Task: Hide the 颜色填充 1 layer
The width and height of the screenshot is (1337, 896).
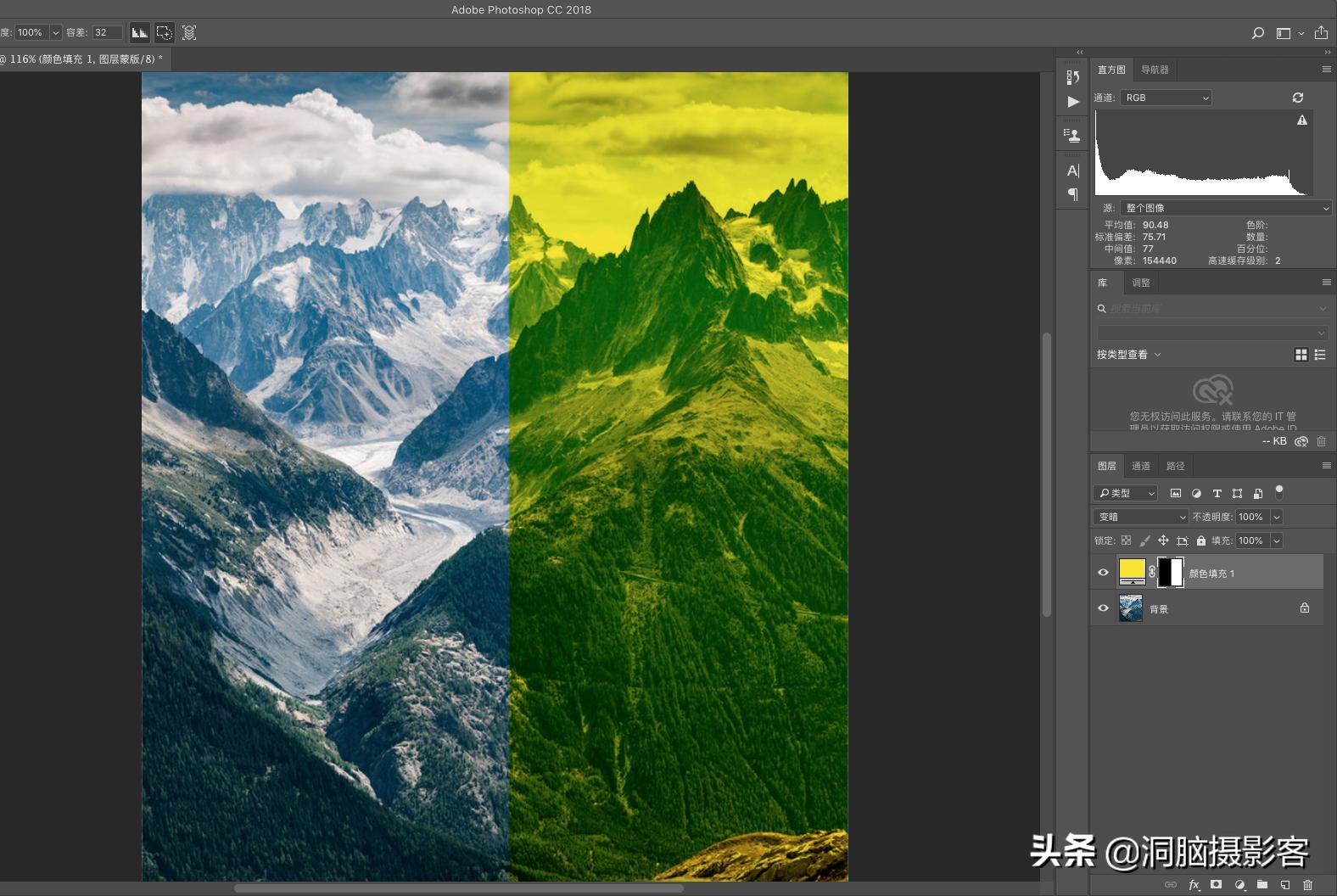Action: coord(1103,573)
